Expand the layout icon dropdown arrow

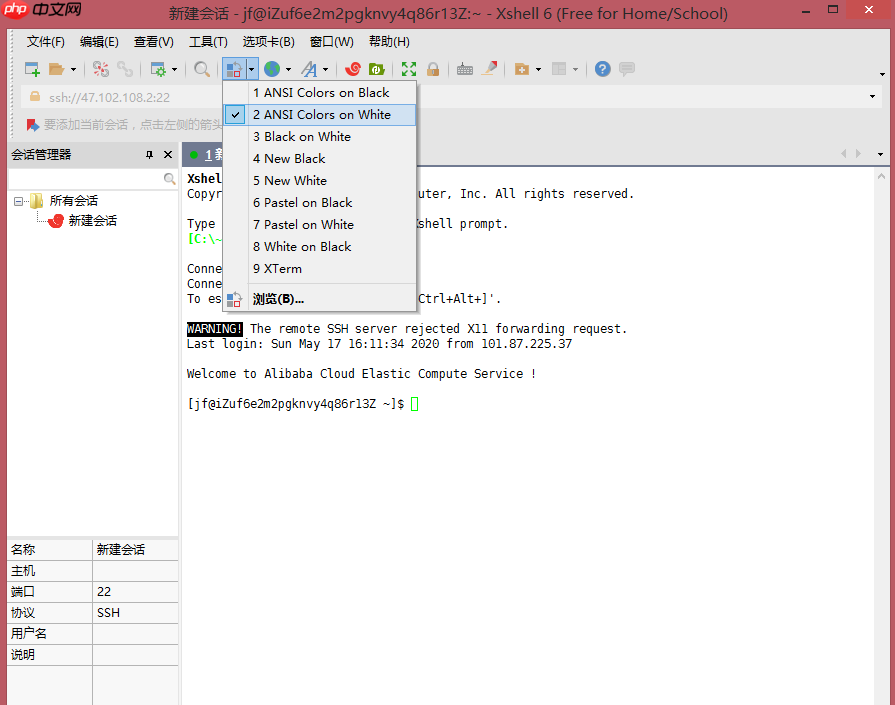click(x=575, y=70)
